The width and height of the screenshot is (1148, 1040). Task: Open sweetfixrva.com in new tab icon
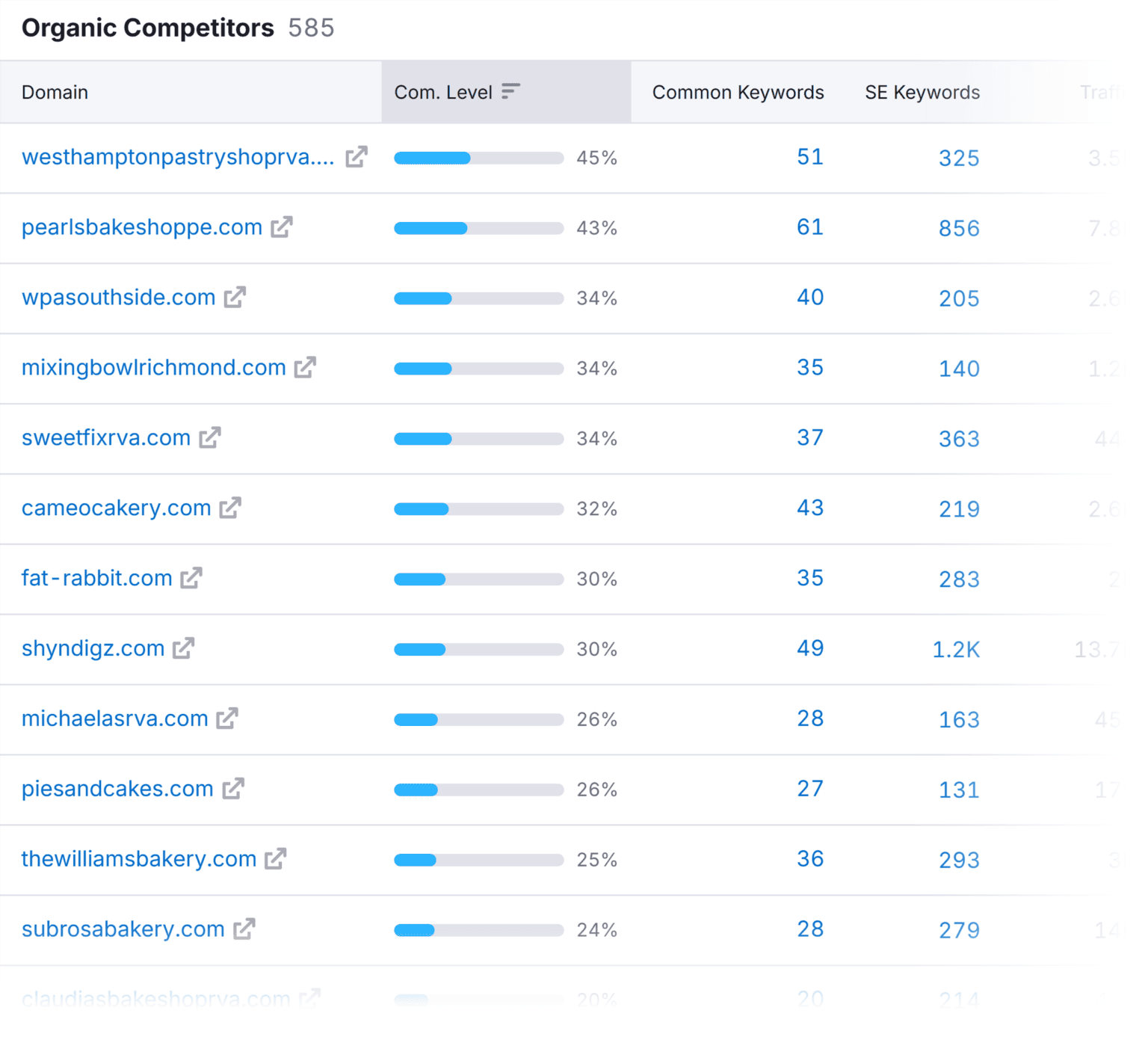click(x=210, y=438)
